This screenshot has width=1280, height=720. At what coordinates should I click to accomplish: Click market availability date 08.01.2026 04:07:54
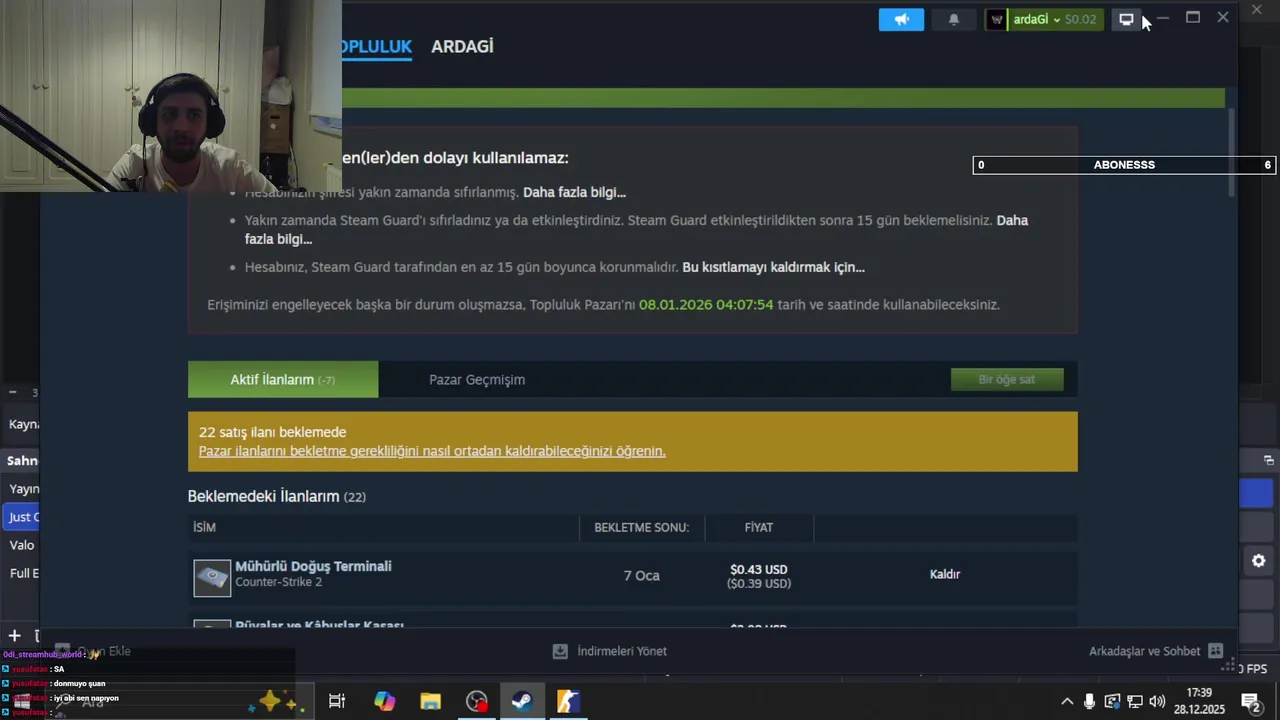click(x=706, y=304)
